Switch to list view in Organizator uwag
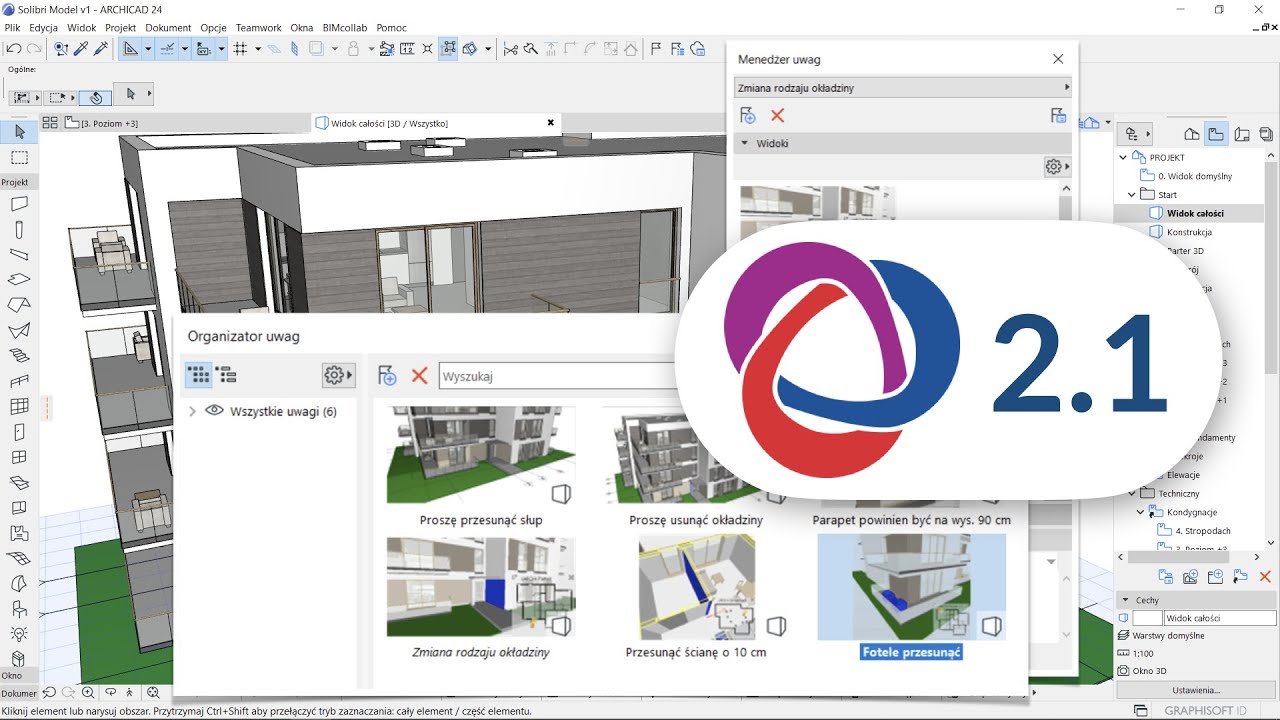1280x720 pixels. point(227,375)
